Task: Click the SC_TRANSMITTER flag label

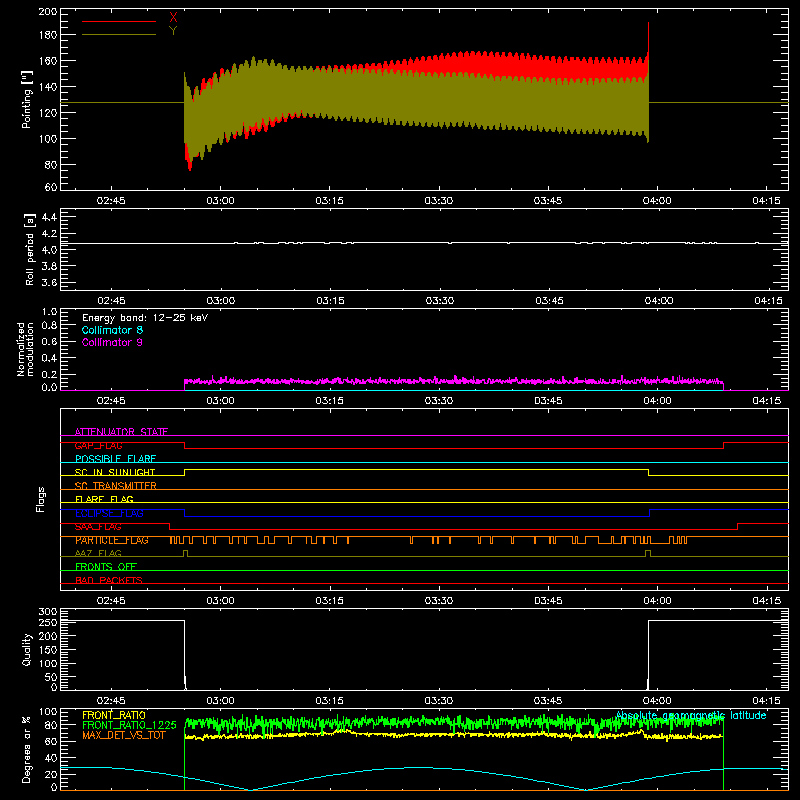Action: click(x=116, y=486)
